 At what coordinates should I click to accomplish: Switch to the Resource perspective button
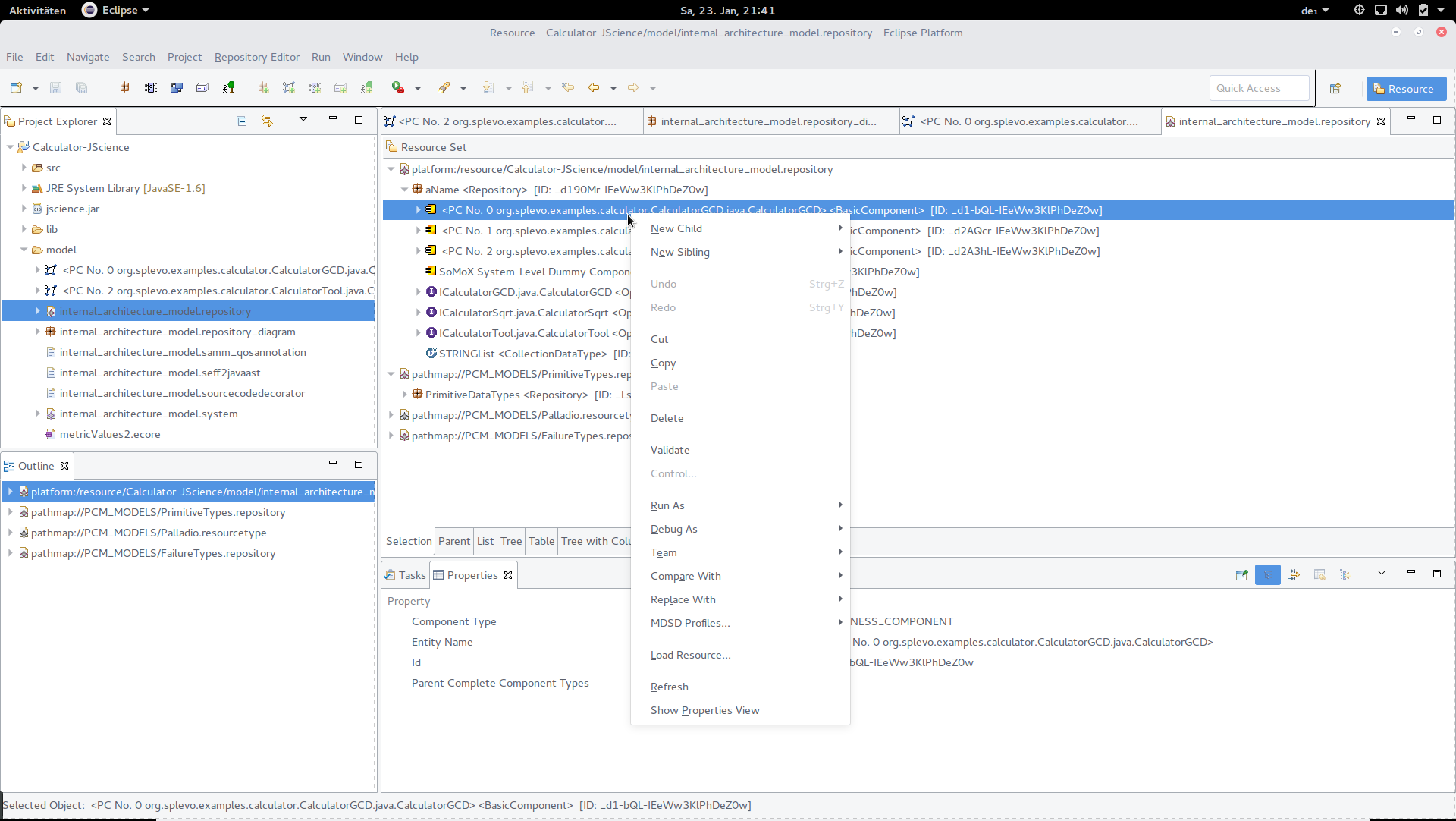coord(1406,89)
